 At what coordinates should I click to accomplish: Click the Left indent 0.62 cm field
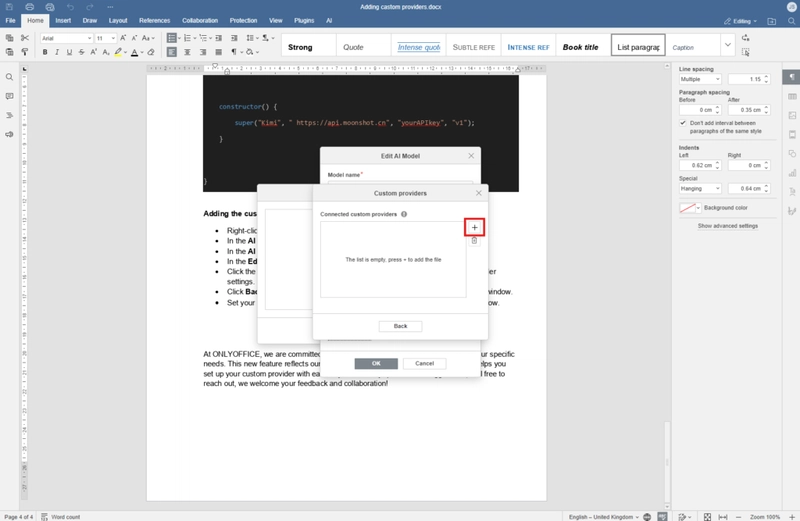tap(699, 165)
